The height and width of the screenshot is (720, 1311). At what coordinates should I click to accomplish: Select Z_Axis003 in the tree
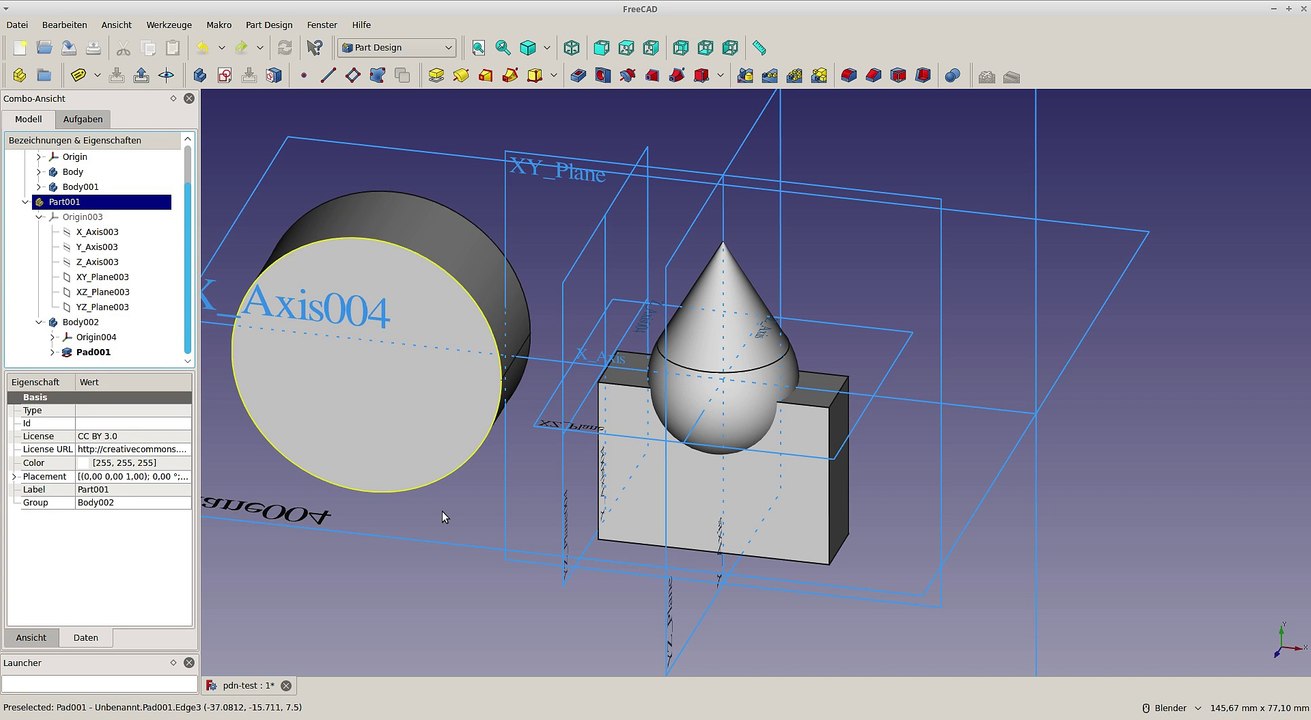coord(97,262)
